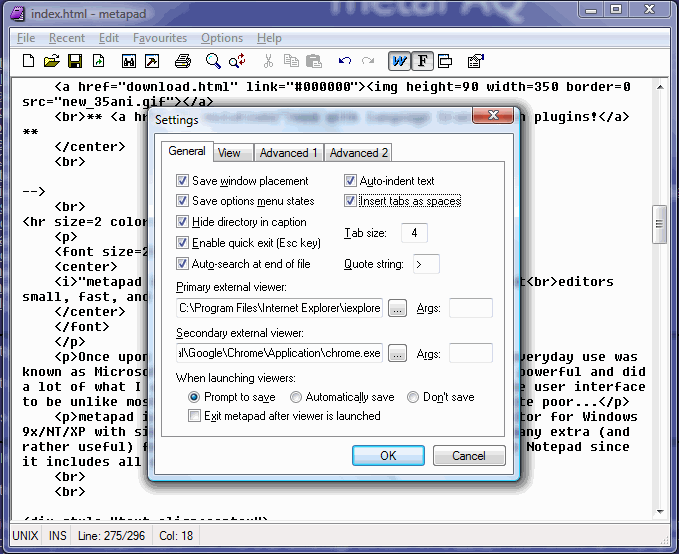
Task: Toggle Save options menu states checkbox
Action: [182, 201]
